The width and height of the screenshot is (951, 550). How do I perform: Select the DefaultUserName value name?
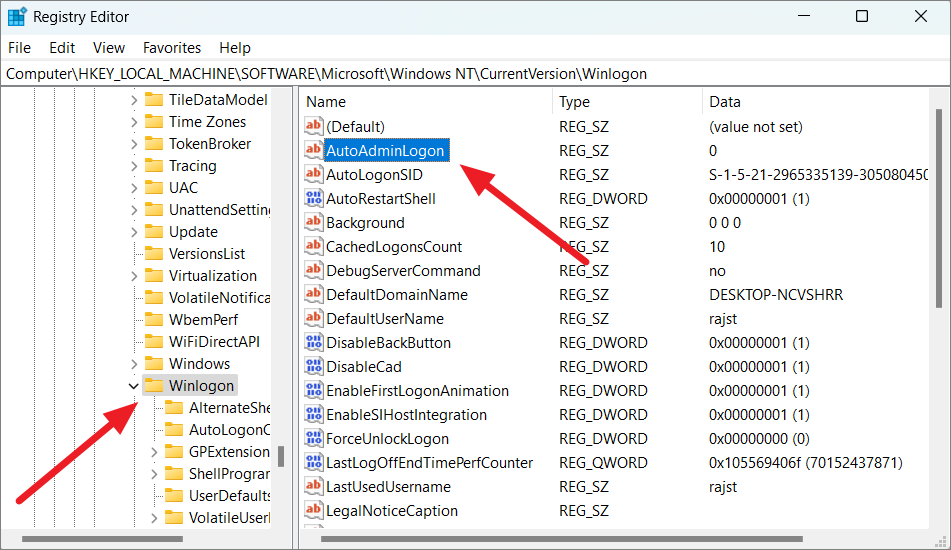[385, 318]
